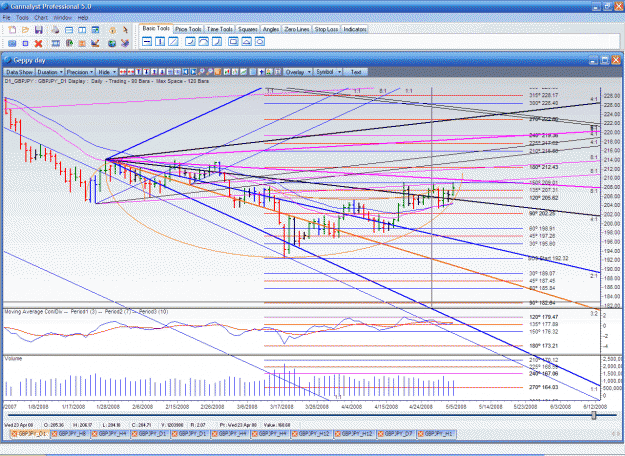Click the New document icon
The width and height of the screenshot is (625, 456).
pyautogui.click(x=12, y=30)
